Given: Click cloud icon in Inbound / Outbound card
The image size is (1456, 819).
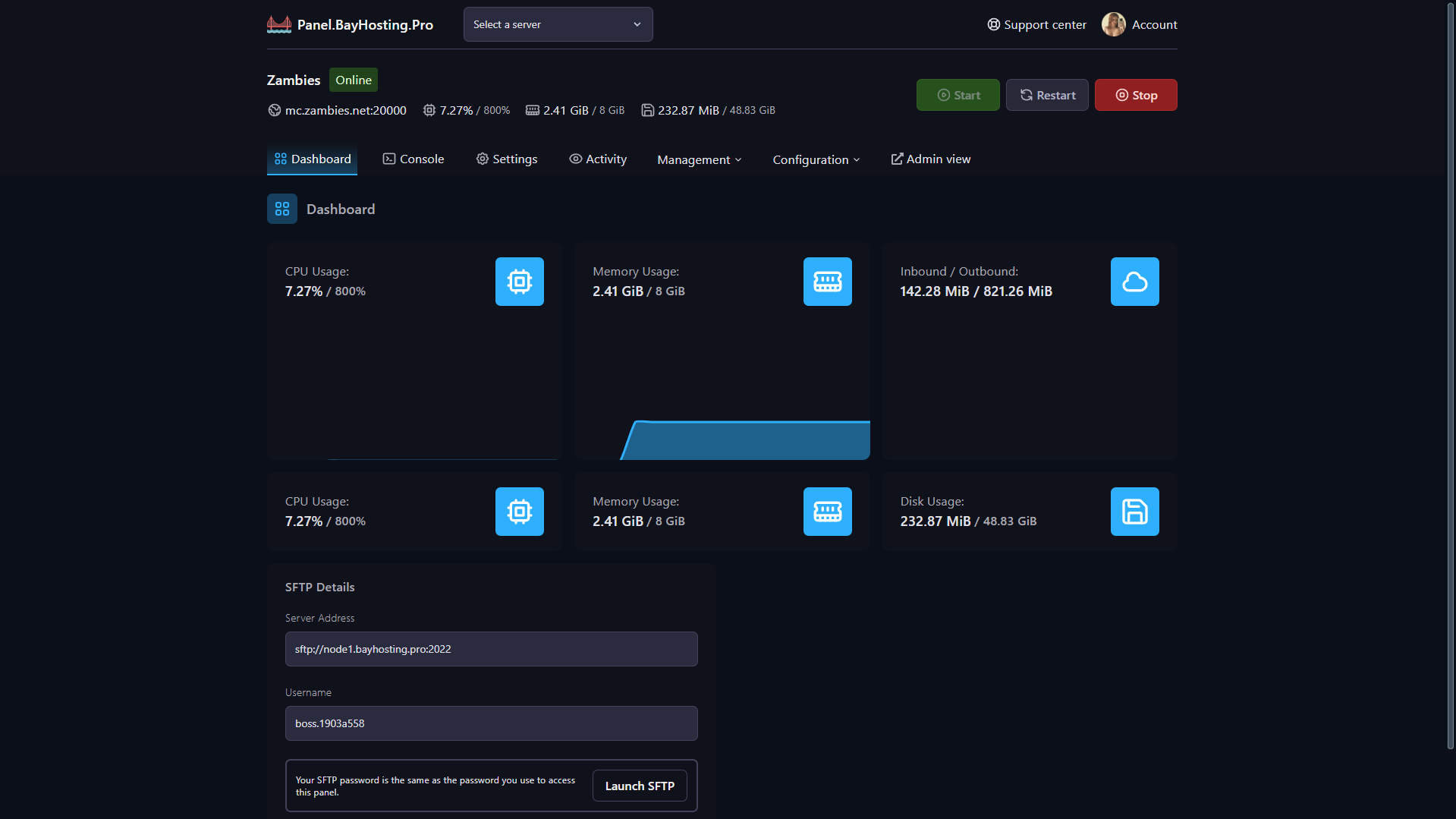Looking at the screenshot, I should 1134,282.
